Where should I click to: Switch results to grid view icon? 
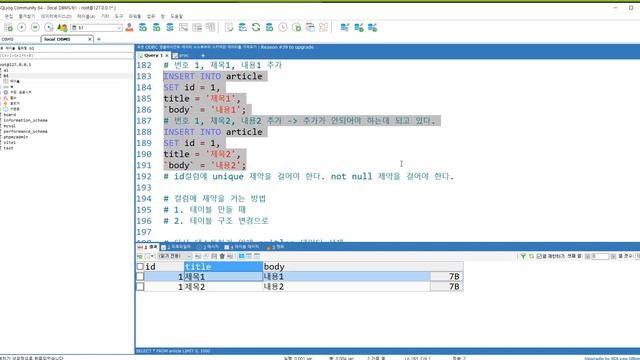(241, 256)
